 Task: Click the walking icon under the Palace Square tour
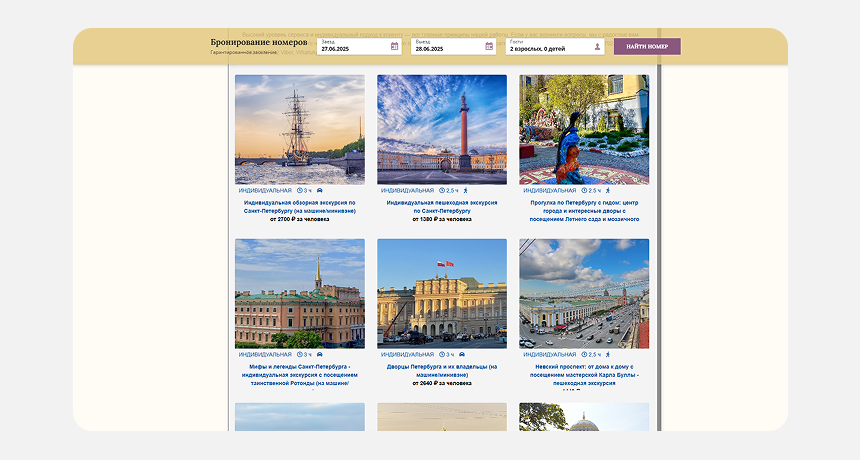pyautogui.click(x=466, y=191)
